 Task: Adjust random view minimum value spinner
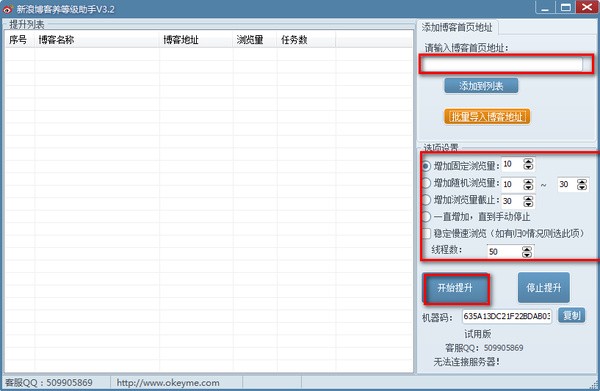coord(528,184)
